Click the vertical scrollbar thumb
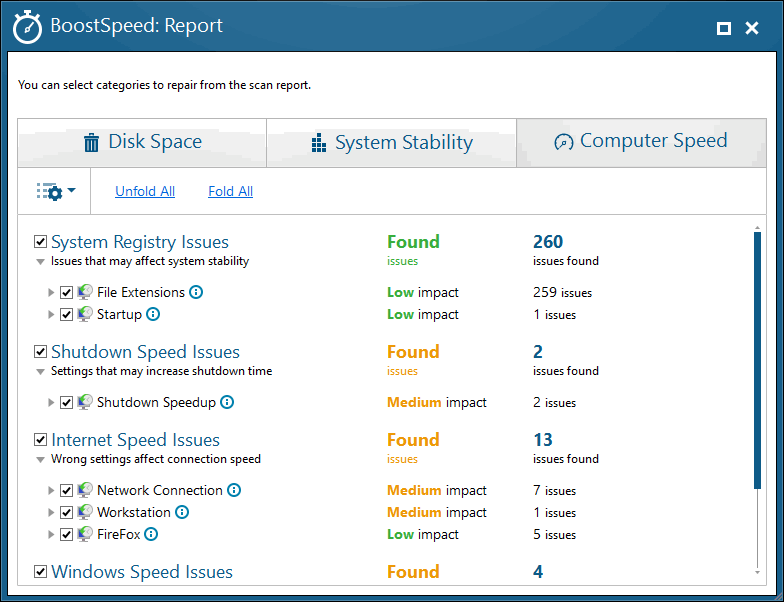Image resolution: width=784 pixels, height=602 pixels. pyautogui.click(x=758, y=360)
